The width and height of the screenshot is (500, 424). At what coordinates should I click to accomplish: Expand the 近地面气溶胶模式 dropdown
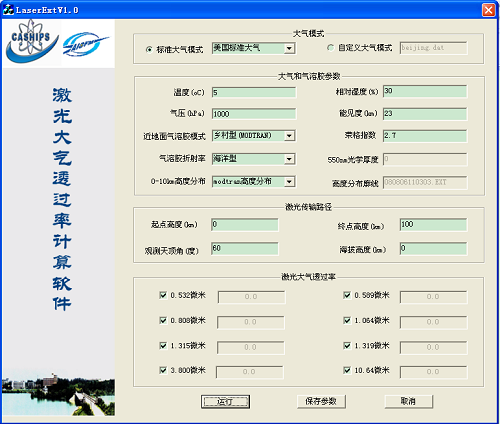[x=289, y=136]
